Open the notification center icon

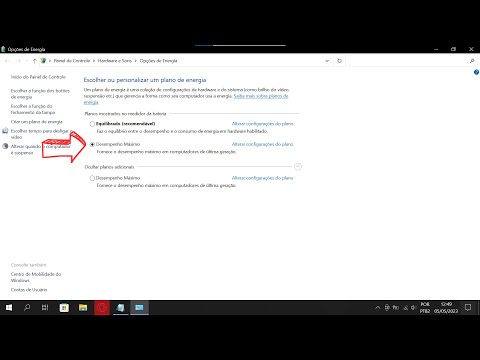tap(468, 307)
